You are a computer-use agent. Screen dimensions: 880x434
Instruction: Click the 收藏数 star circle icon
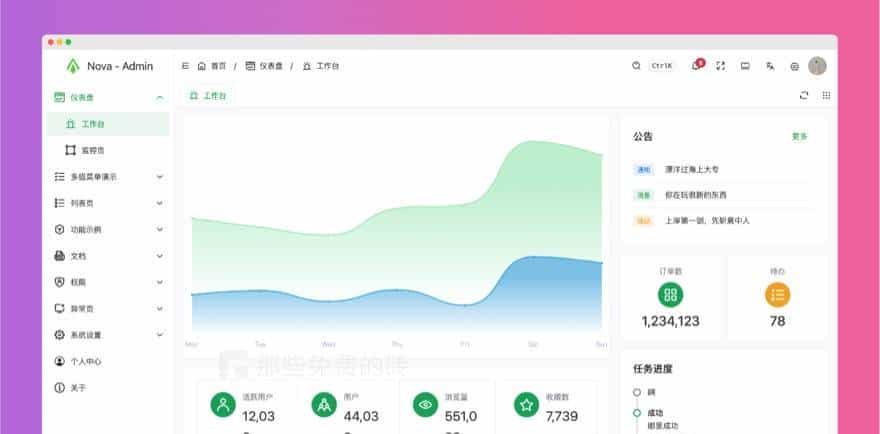[526, 404]
